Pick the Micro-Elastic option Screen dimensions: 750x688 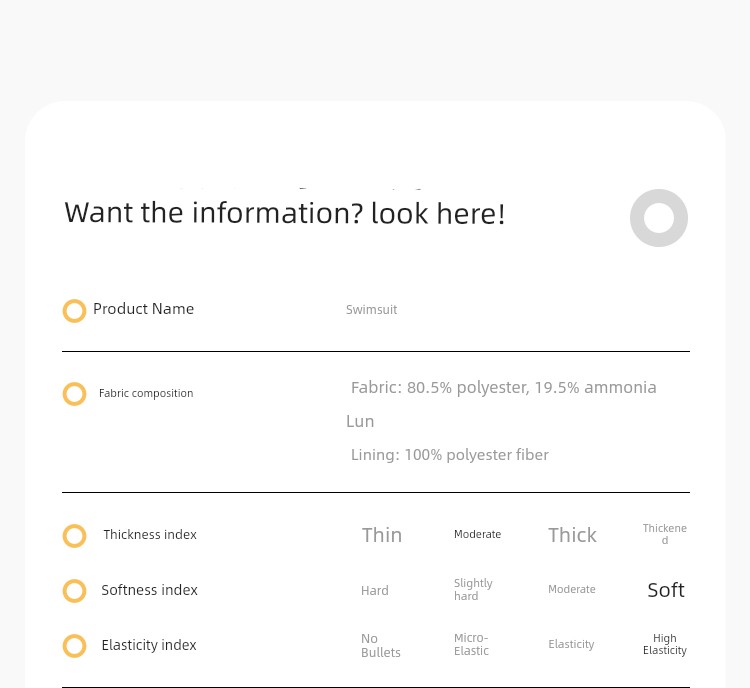pyautogui.click(x=471, y=644)
